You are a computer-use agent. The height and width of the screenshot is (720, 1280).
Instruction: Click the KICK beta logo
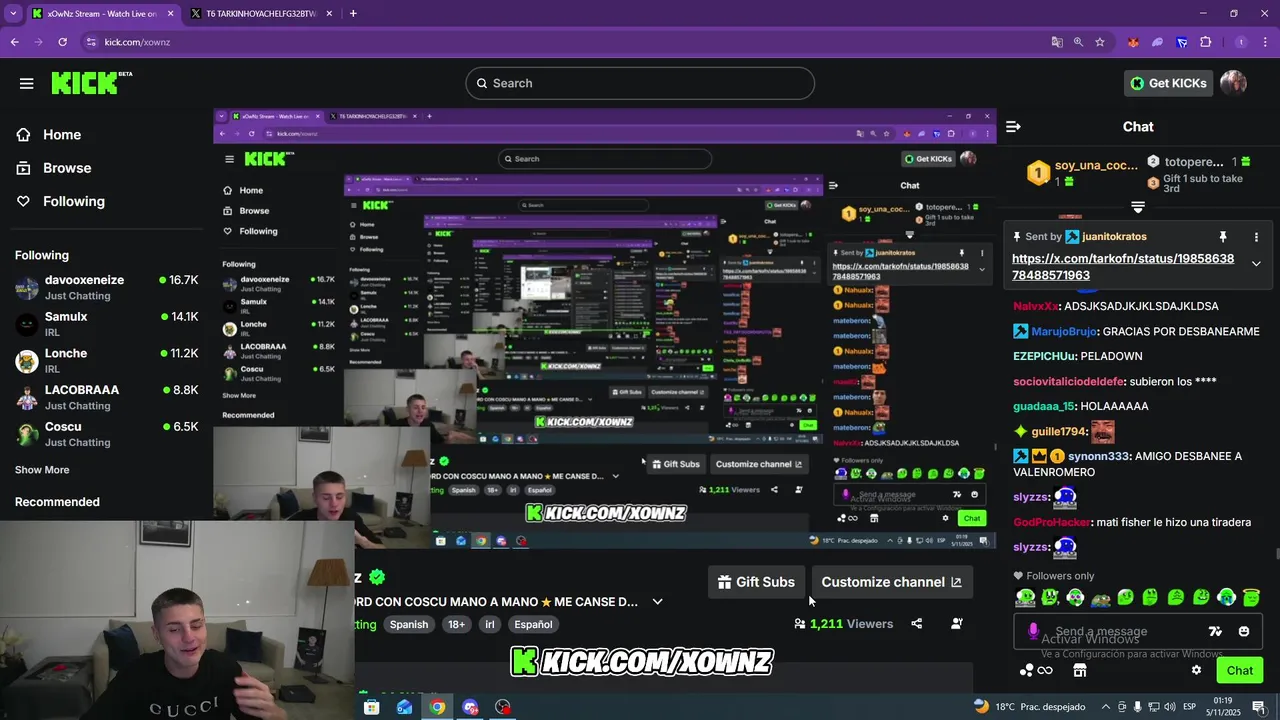click(91, 83)
